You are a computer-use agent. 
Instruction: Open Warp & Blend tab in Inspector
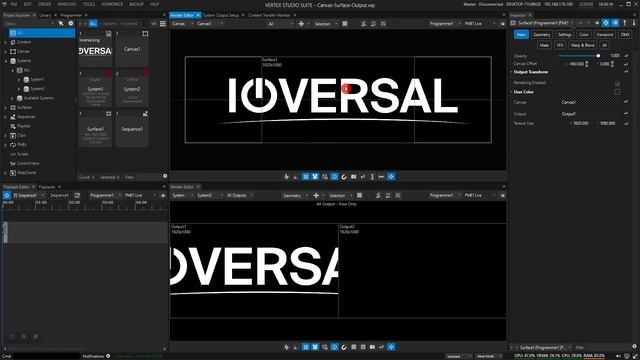click(x=583, y=45)
